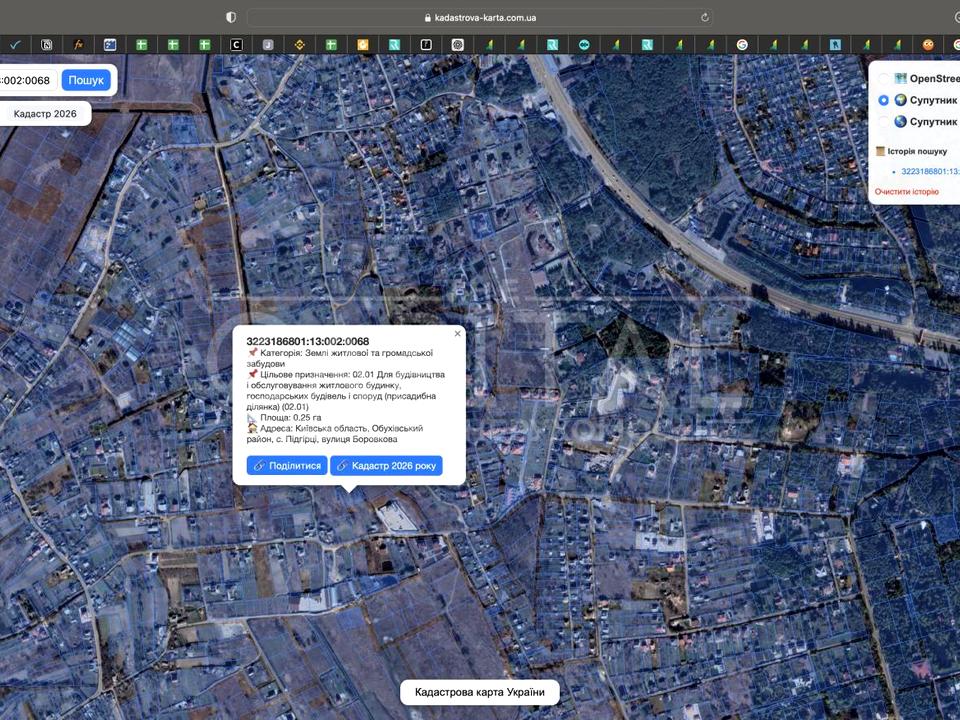Click the Кадастрова карта України button
This screenshot has height=720, width=960.
tap(479, 692)
